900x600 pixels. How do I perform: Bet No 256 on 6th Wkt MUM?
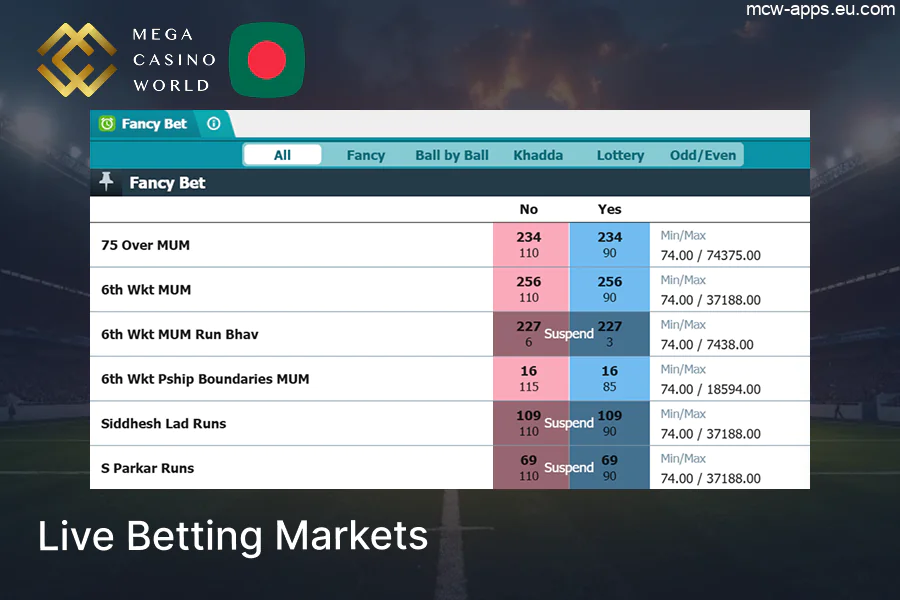pos(531,289)
